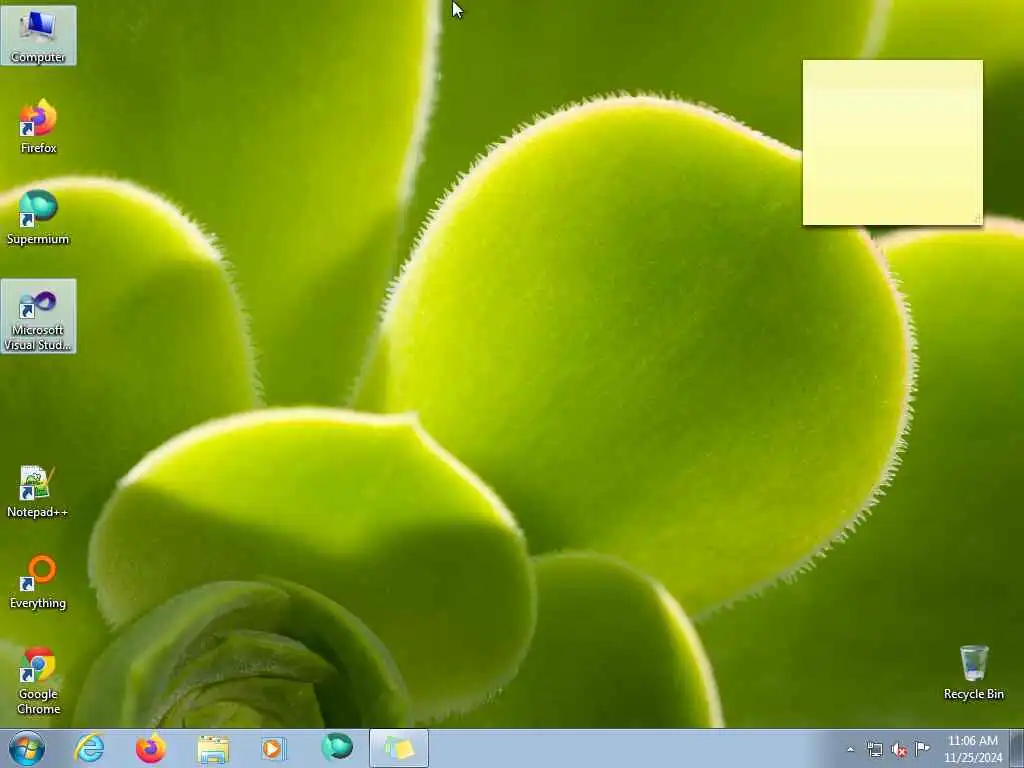The height and width of the screenshot is (768, 1024).
Task: Activate the Sticky Notes taskbar button
Action: (399, 748)
